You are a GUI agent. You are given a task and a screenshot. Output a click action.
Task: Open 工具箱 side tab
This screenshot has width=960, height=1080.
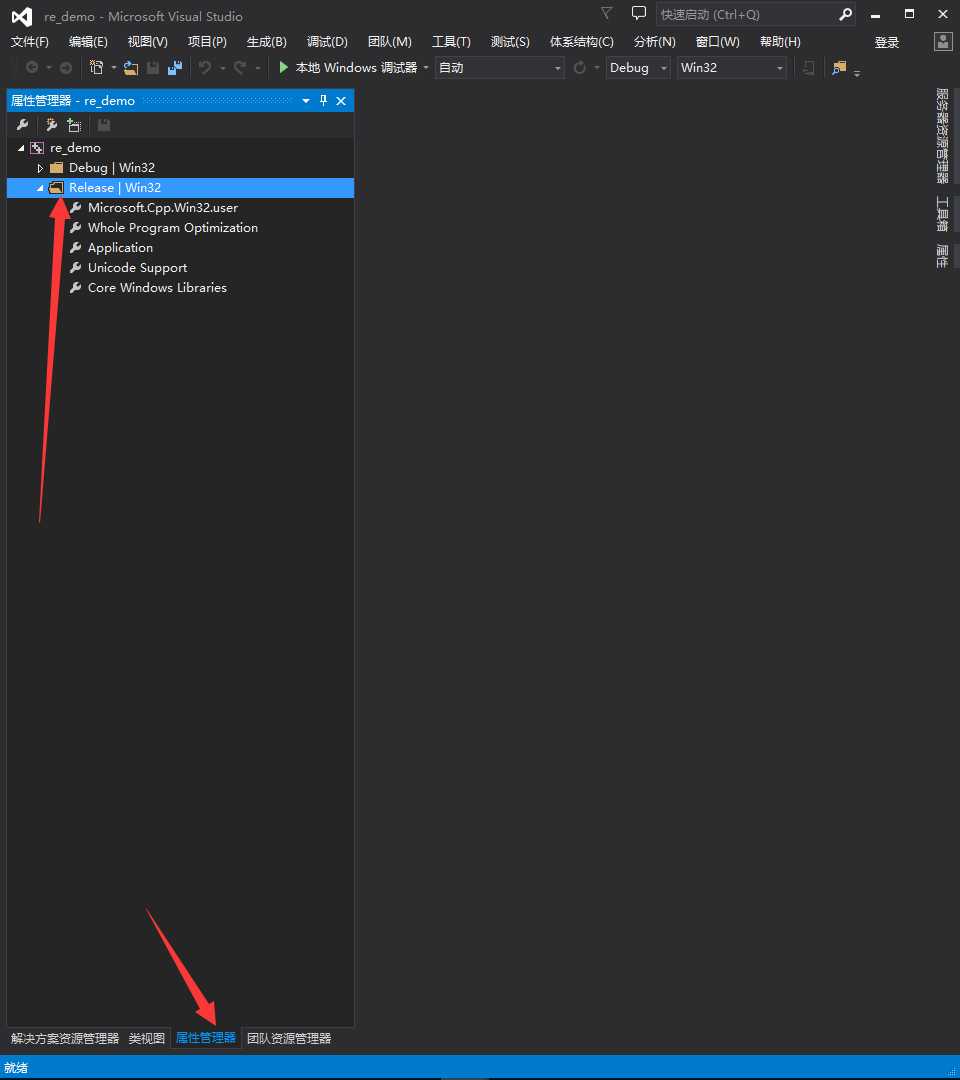point(942,214)
